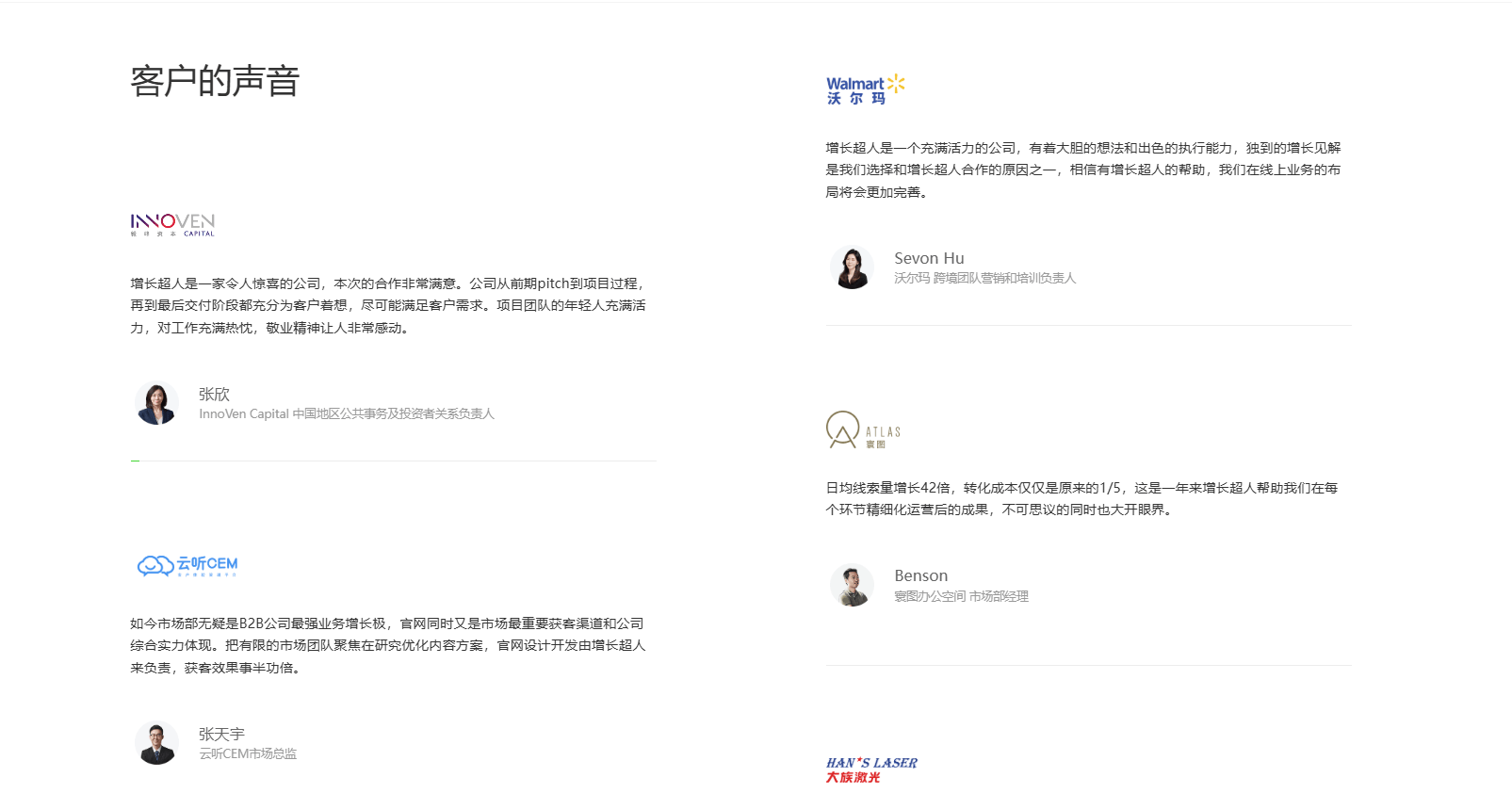
Task: Select the name Benson
Action: (x=920, y=575)
